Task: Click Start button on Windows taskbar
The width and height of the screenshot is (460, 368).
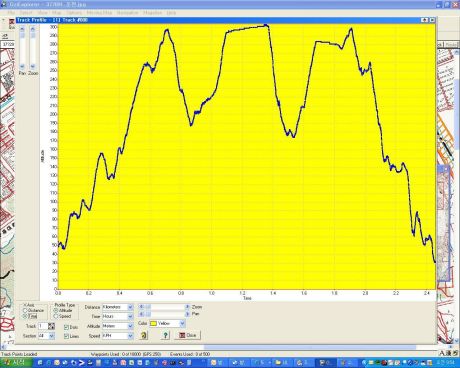Action: [13, 363]
